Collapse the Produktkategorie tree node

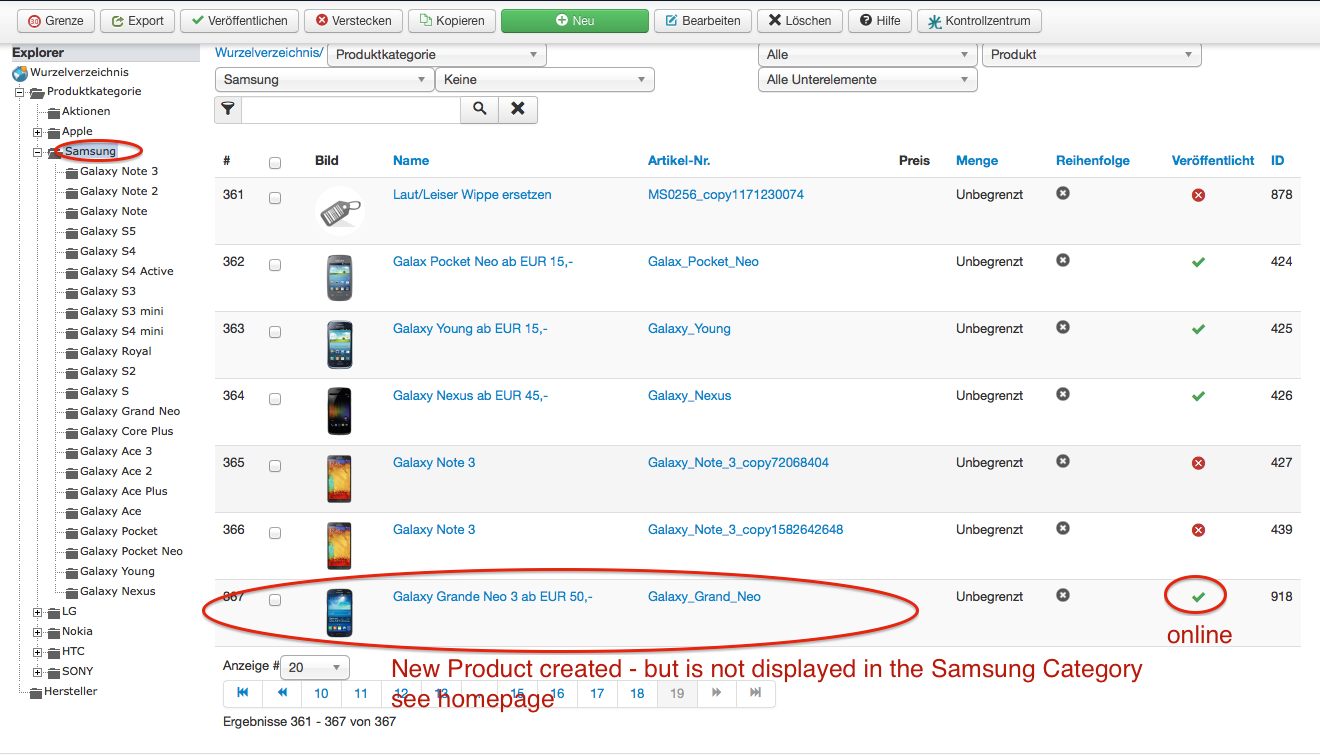(19, 92)
